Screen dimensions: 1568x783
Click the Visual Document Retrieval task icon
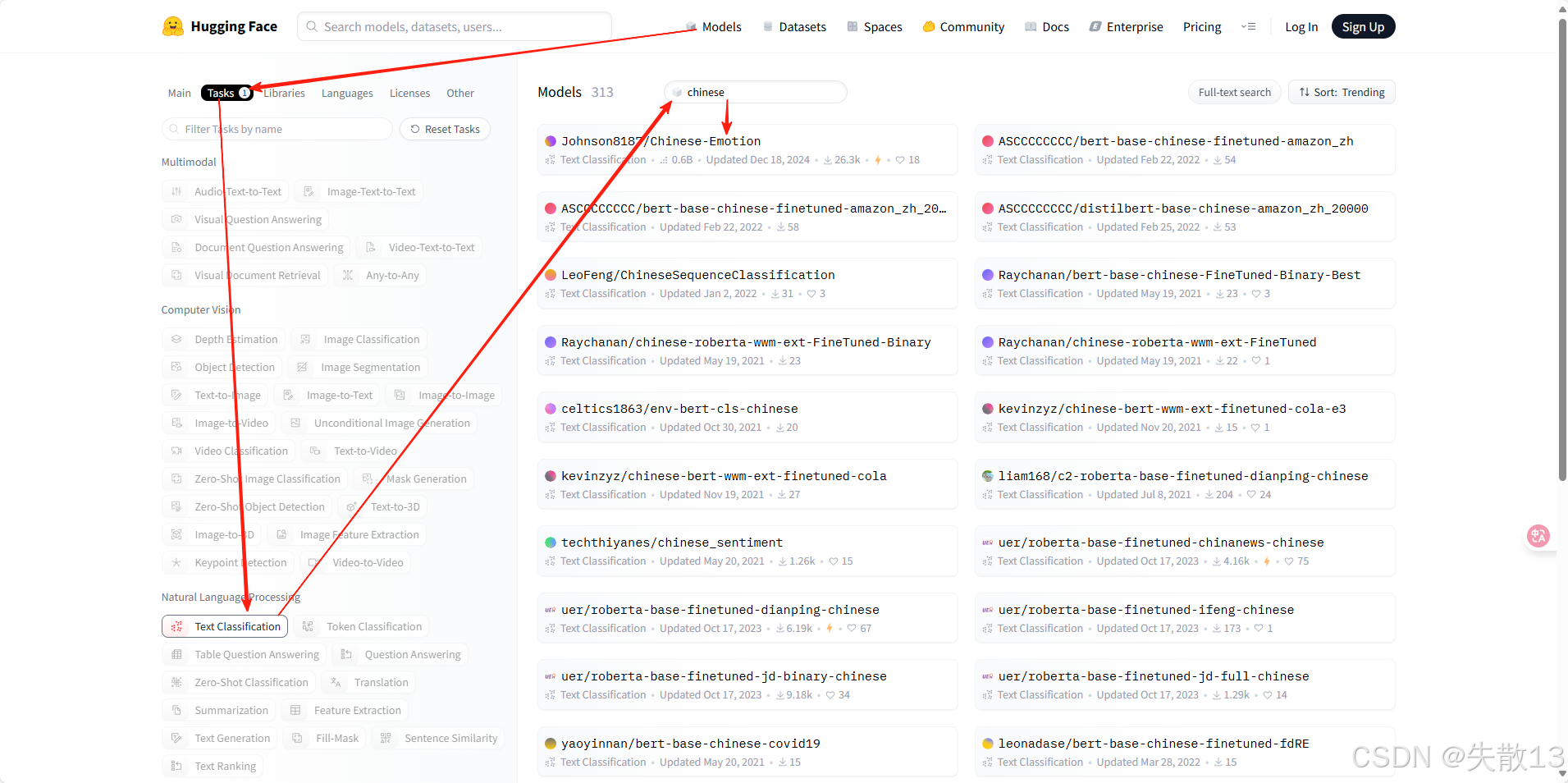(x=176, y=275)
